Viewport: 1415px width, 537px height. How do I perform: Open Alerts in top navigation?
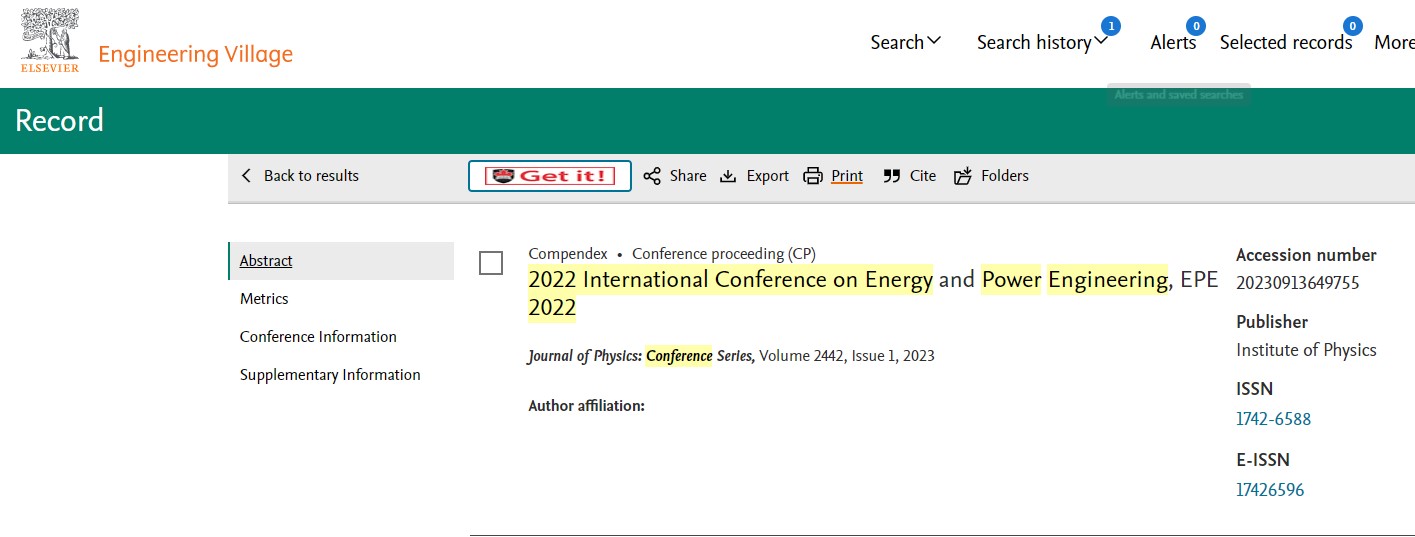[1173, 42]
